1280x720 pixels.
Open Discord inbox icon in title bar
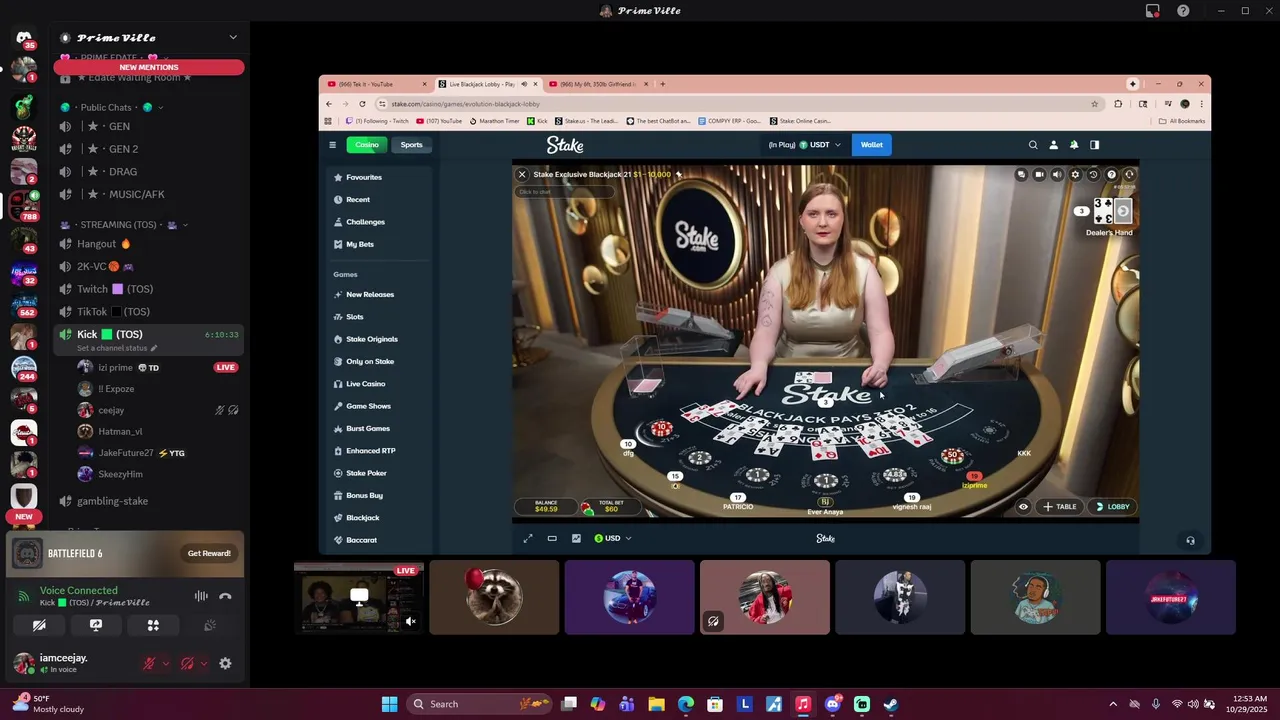click(1153, 11)
